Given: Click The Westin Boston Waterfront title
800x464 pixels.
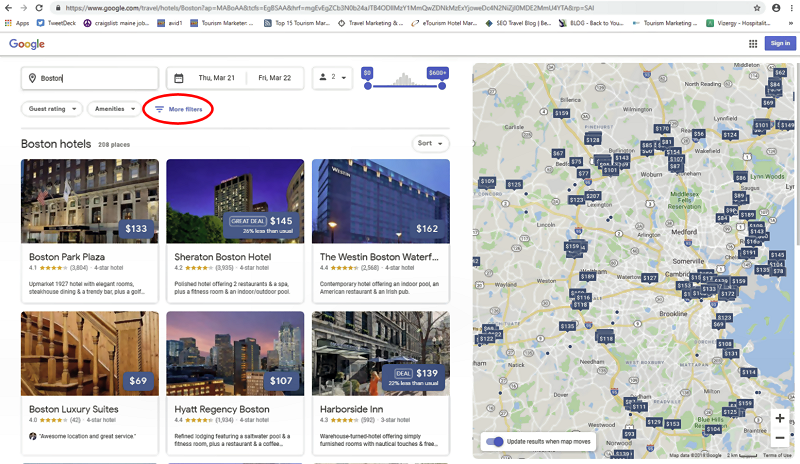Looking at the screenshot, I should coord(379,257).
